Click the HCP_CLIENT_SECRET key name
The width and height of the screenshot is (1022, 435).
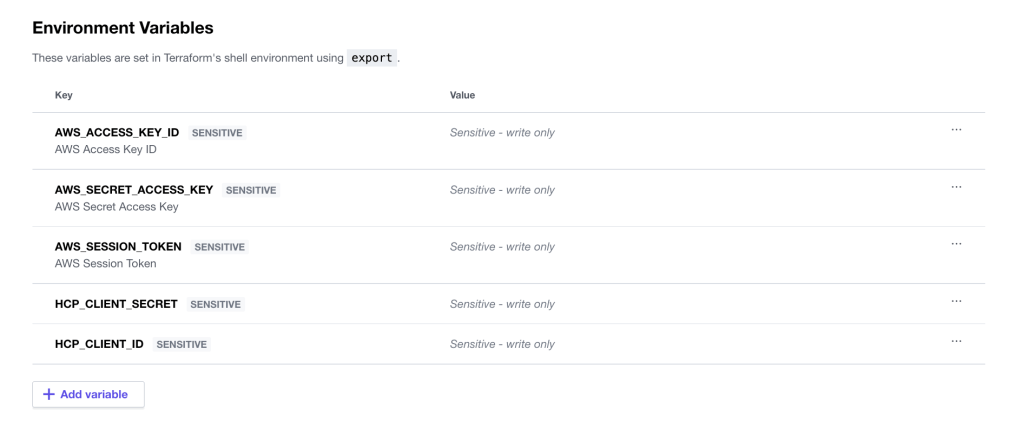tap(116, 304)
